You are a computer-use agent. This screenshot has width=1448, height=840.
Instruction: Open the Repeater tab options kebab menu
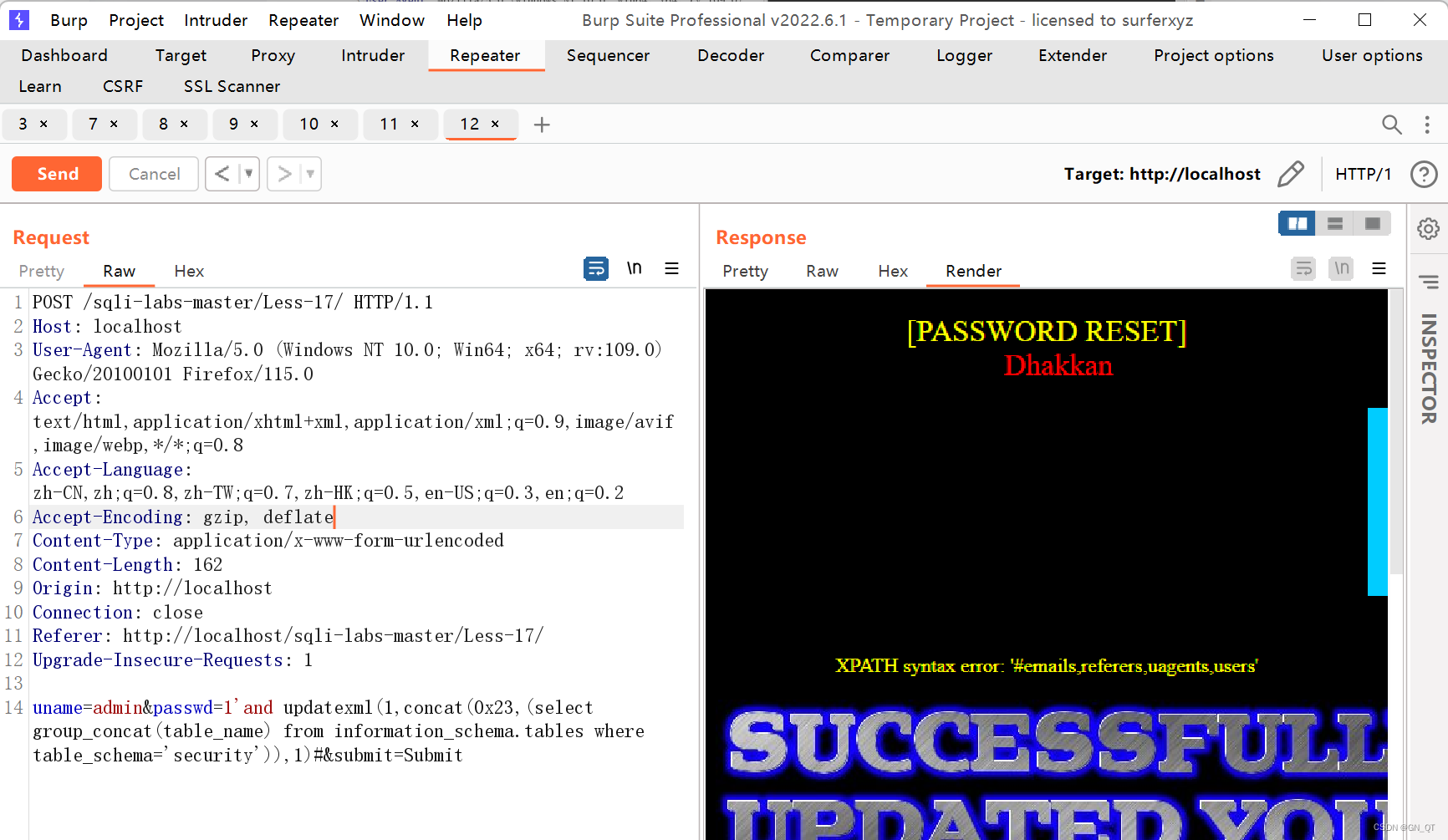click(1427, 125)
